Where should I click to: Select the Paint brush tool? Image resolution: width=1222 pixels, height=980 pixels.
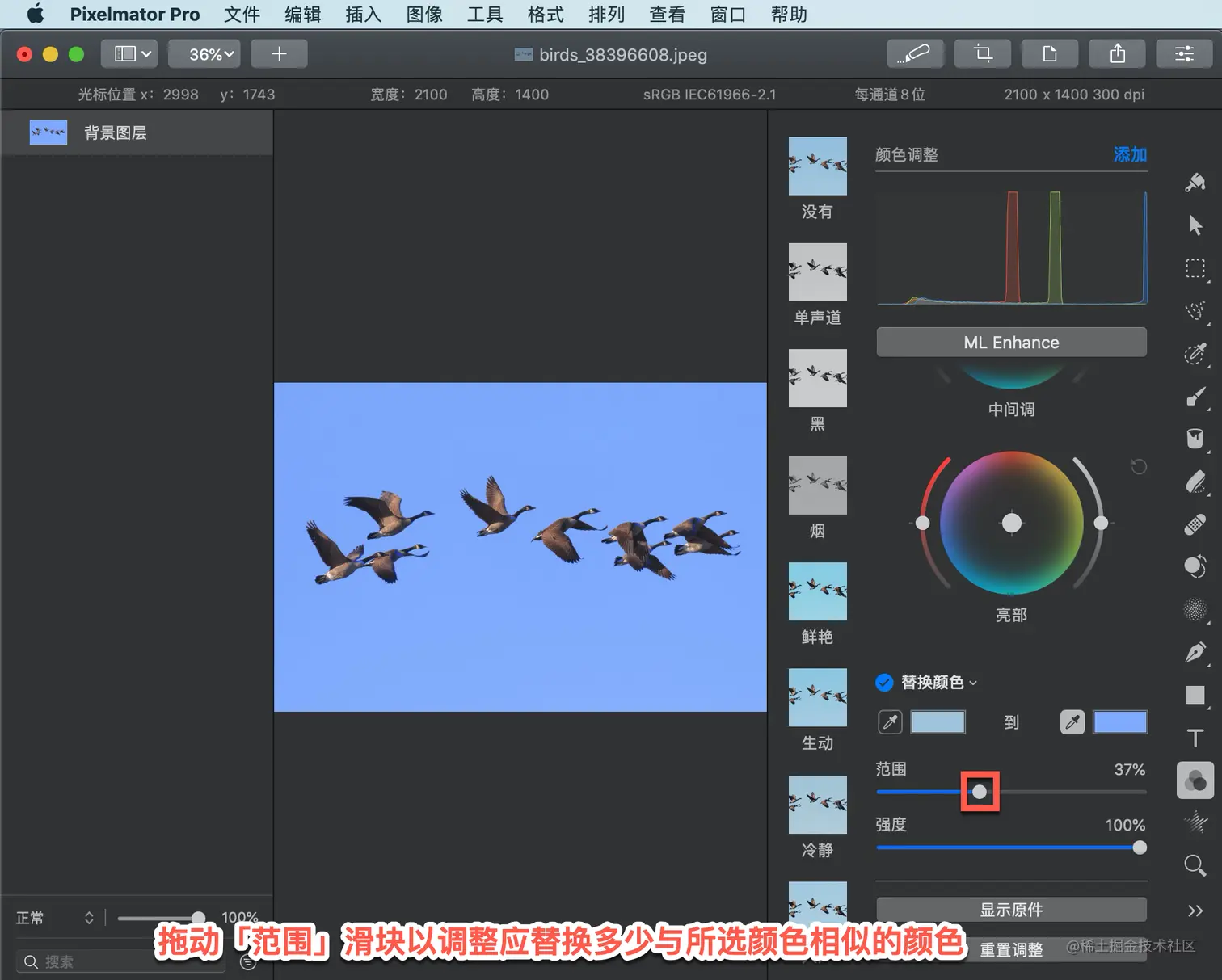point(1195,396)
